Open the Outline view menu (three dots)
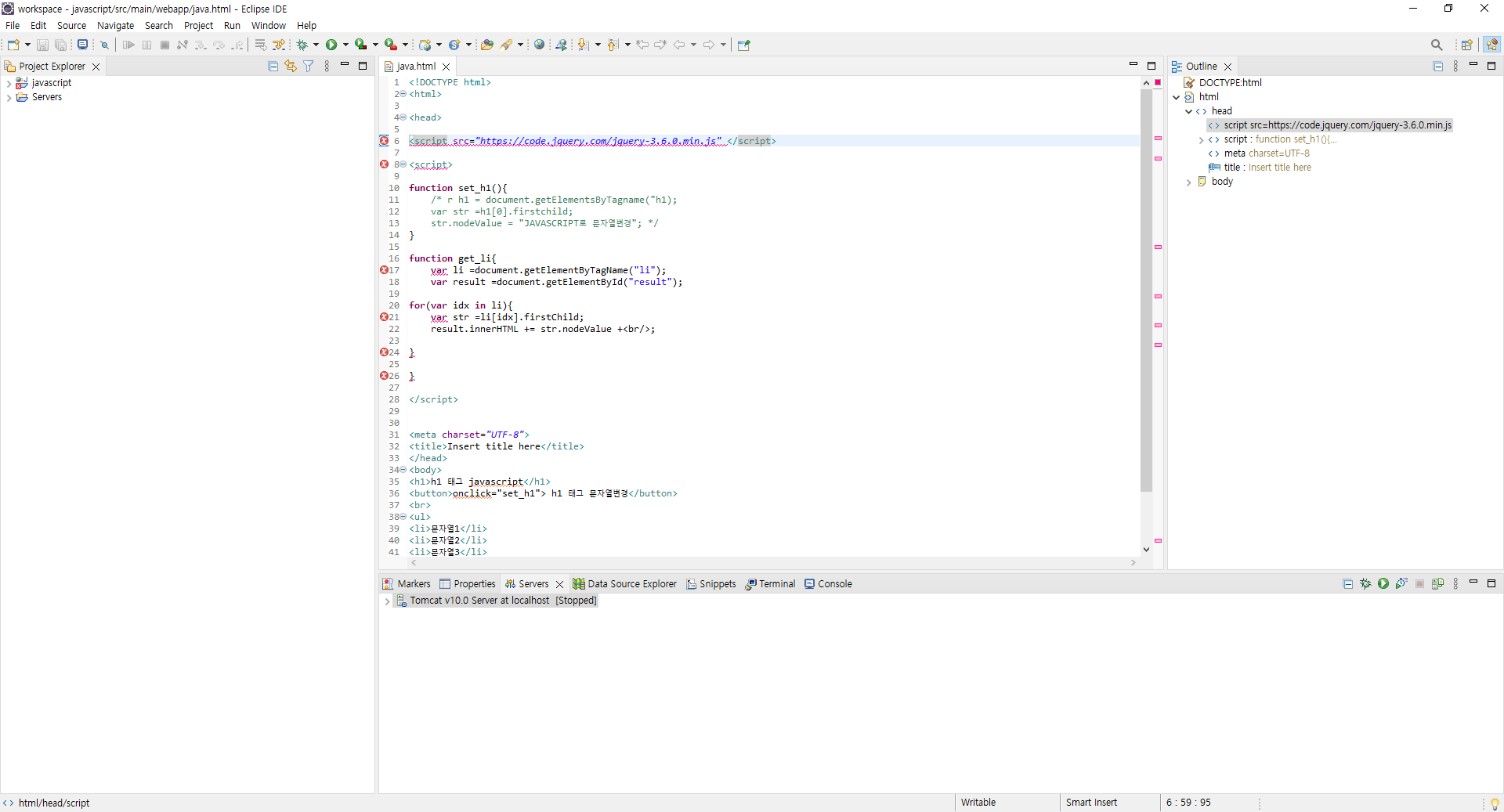This screenshot has width=1504, height=812. click(x=1455, y=67)
